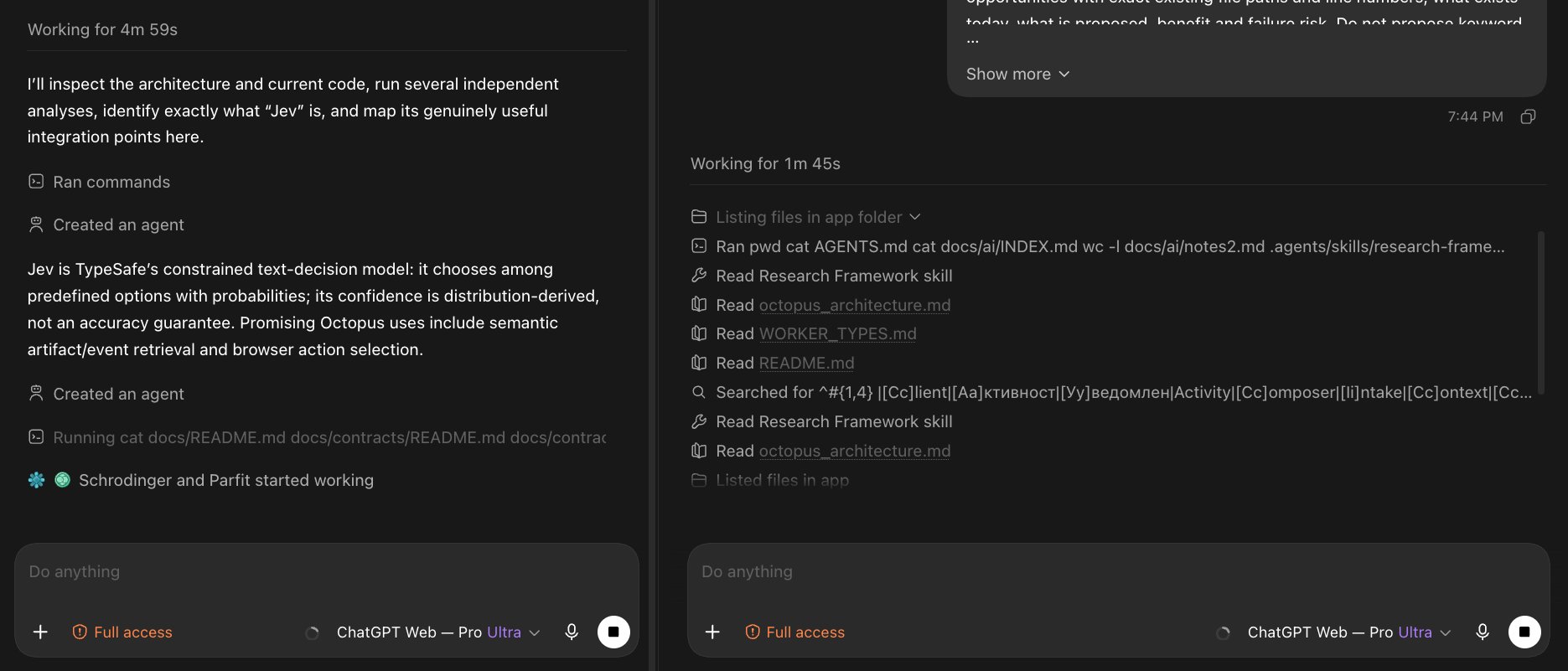Click the Ran commands row
This screenshot has height=671, width=1568.
click(99, 182)
